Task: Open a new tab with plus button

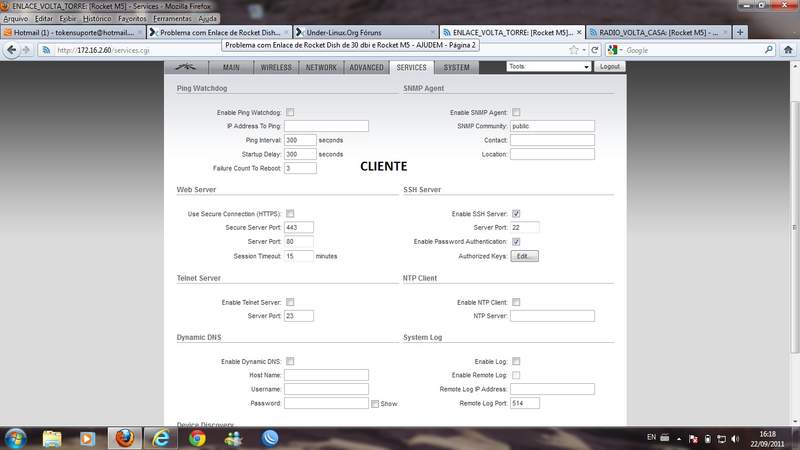Action: (x=740, y=32)
